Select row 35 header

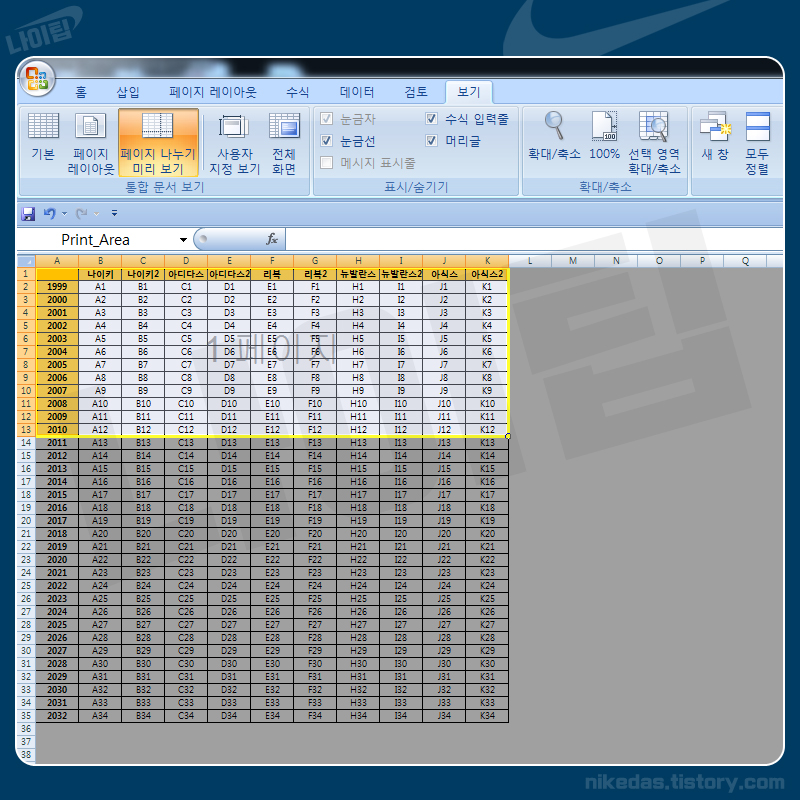click(x=26, y=716)
